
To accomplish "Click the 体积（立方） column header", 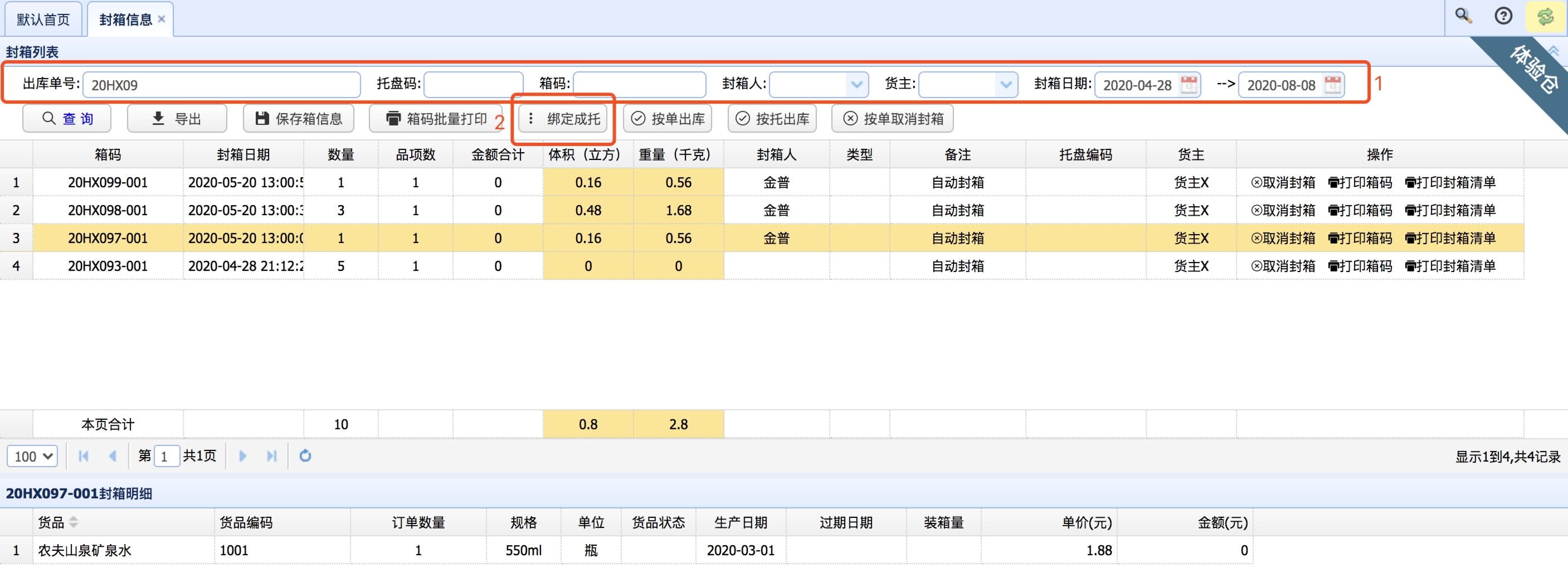I will click(588, 154).
